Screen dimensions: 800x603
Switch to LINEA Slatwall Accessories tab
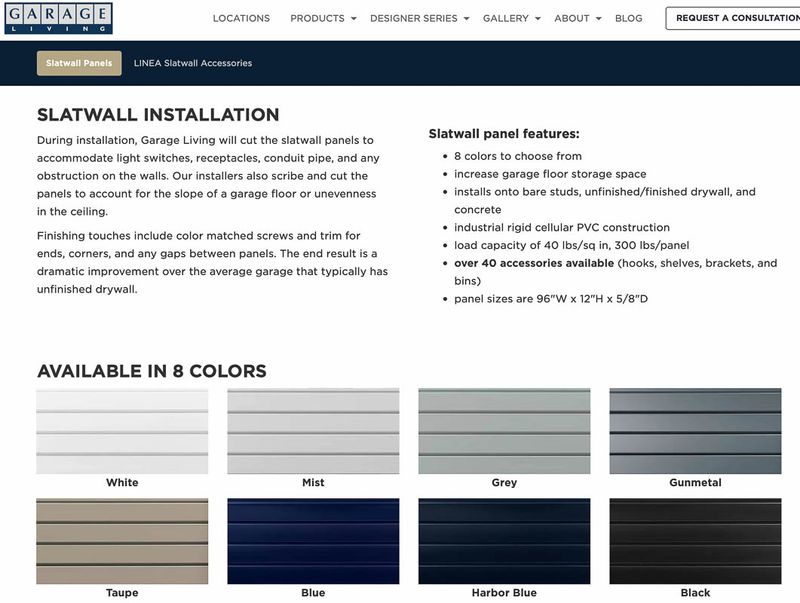[x=193, y=63]
